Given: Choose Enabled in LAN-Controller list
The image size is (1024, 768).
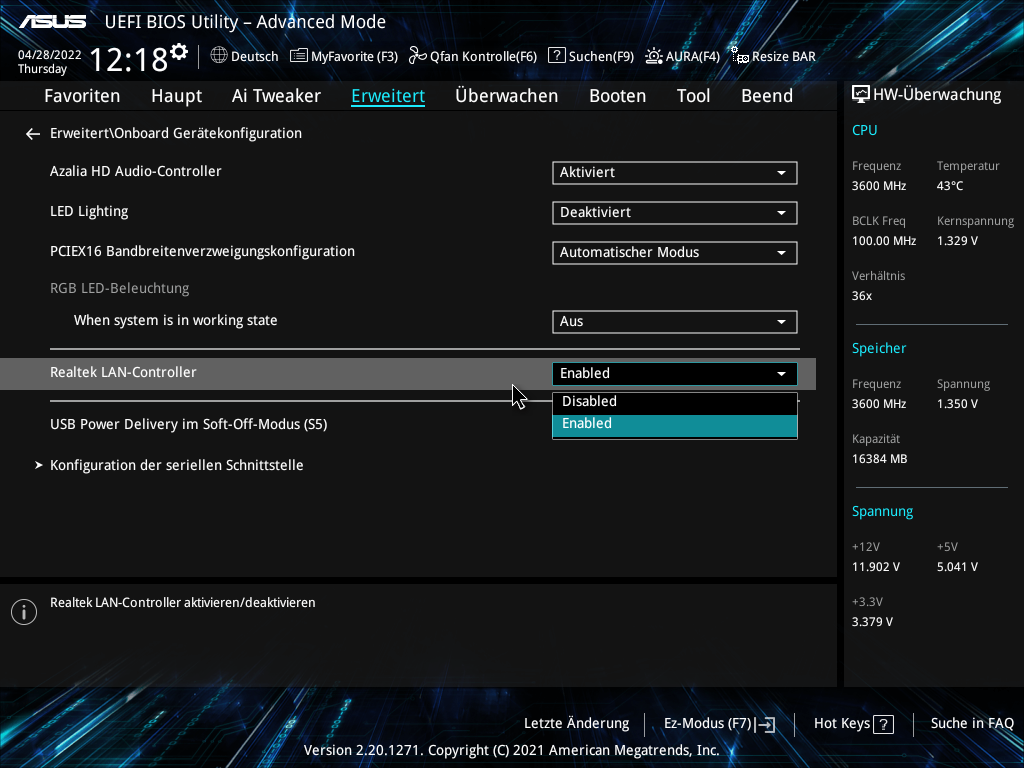Looking at the screenshot, I should coord(675,425).
